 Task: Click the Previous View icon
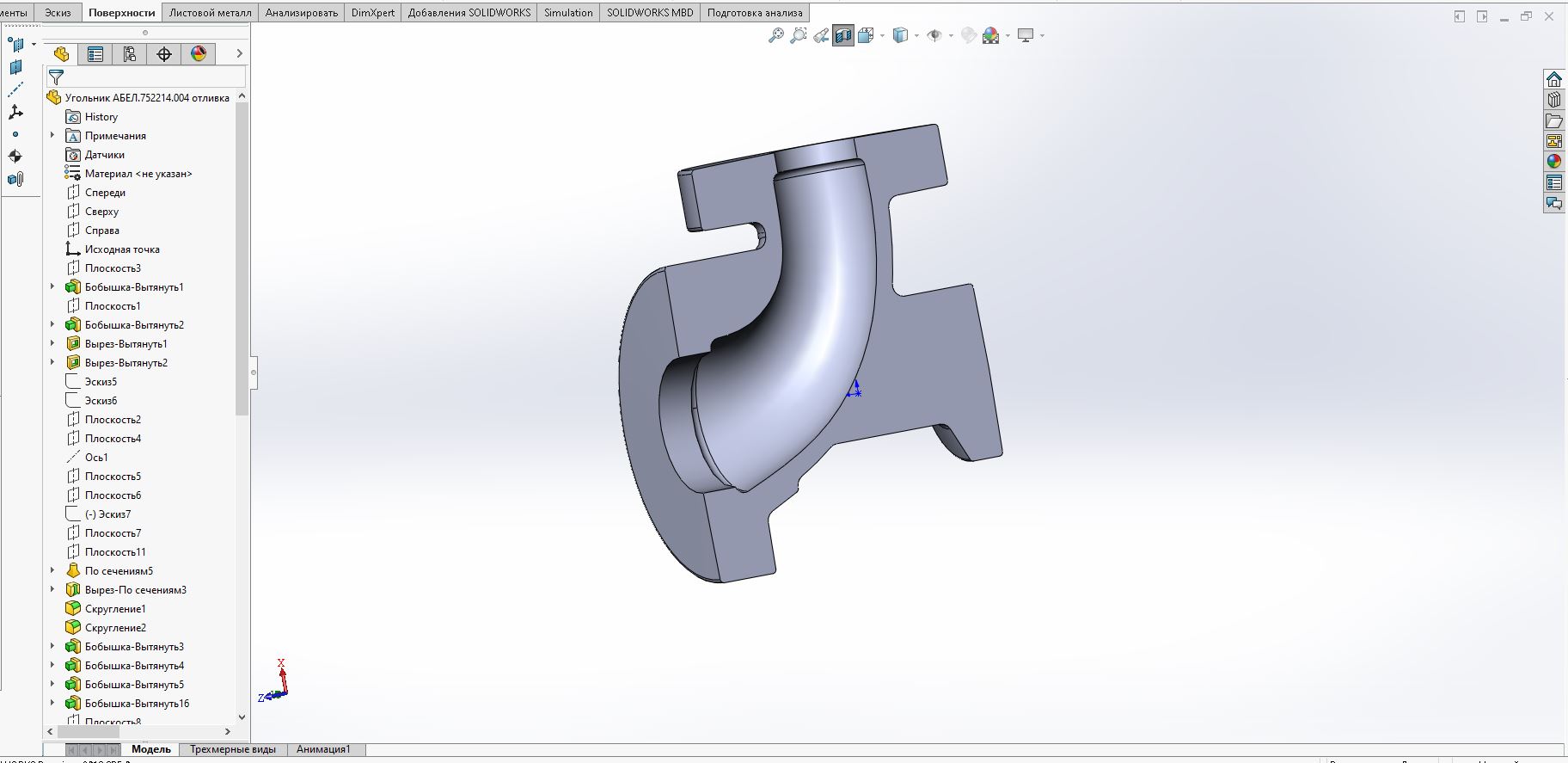(x=821, y=35)
